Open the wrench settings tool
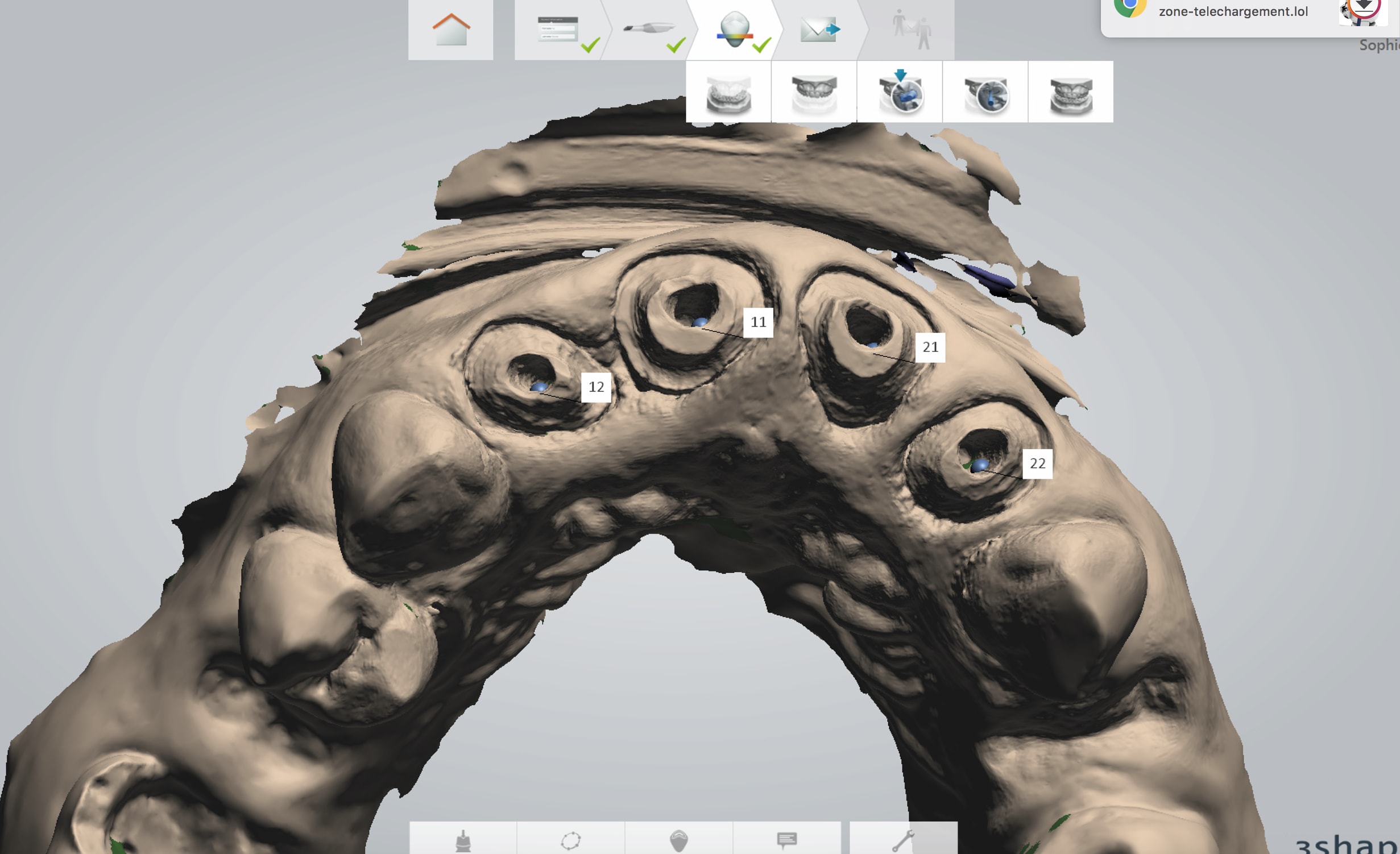This screenshot has height=854, width=1400. coord(903,840)
